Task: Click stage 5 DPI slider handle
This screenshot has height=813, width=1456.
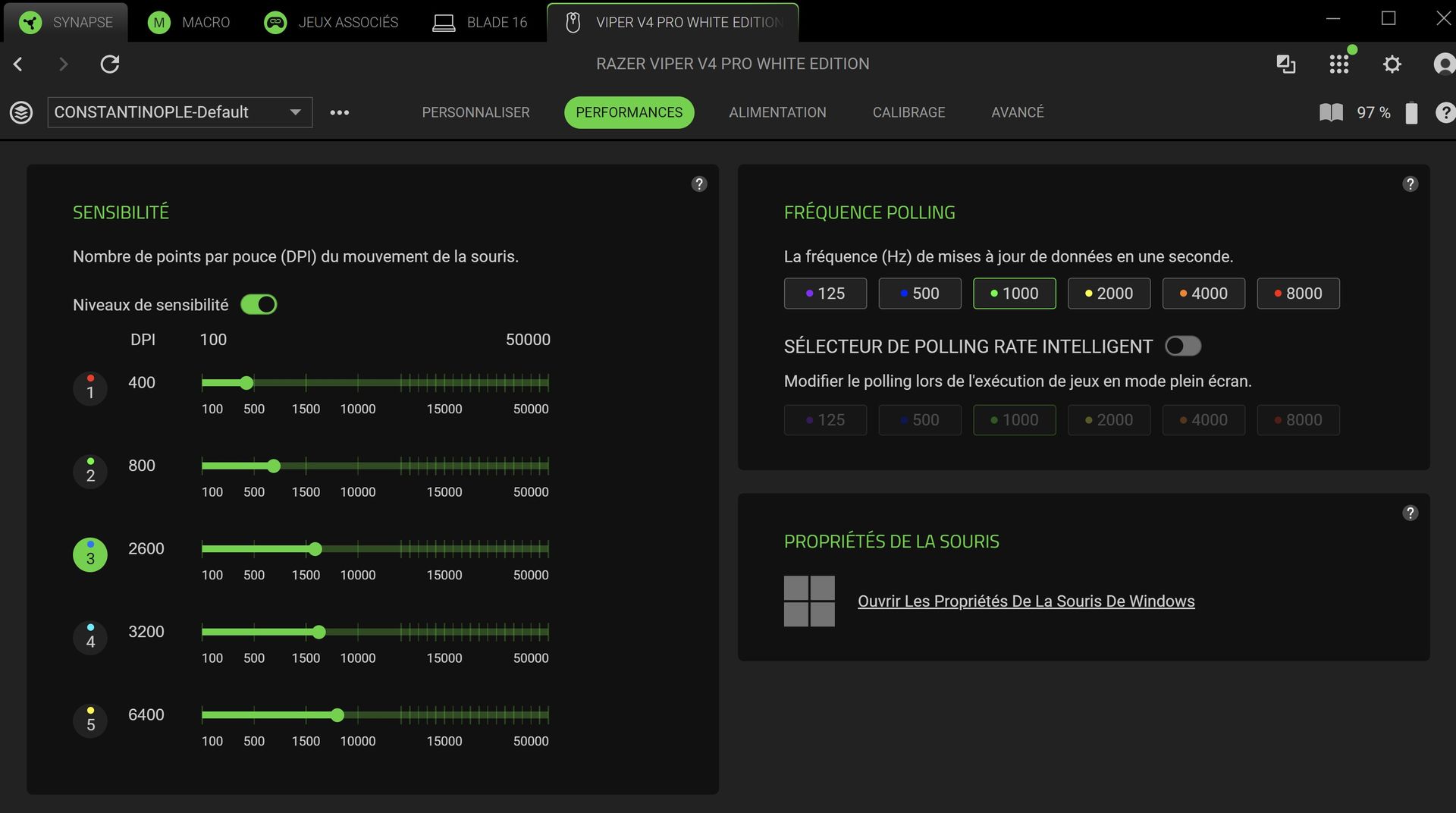Action: (337, 715)
